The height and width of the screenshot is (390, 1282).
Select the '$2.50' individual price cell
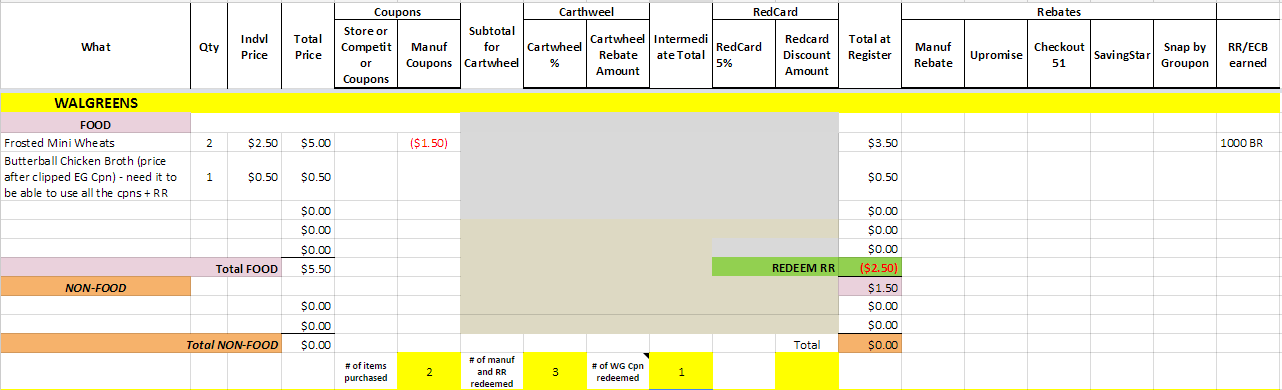[x=254, y=143]
